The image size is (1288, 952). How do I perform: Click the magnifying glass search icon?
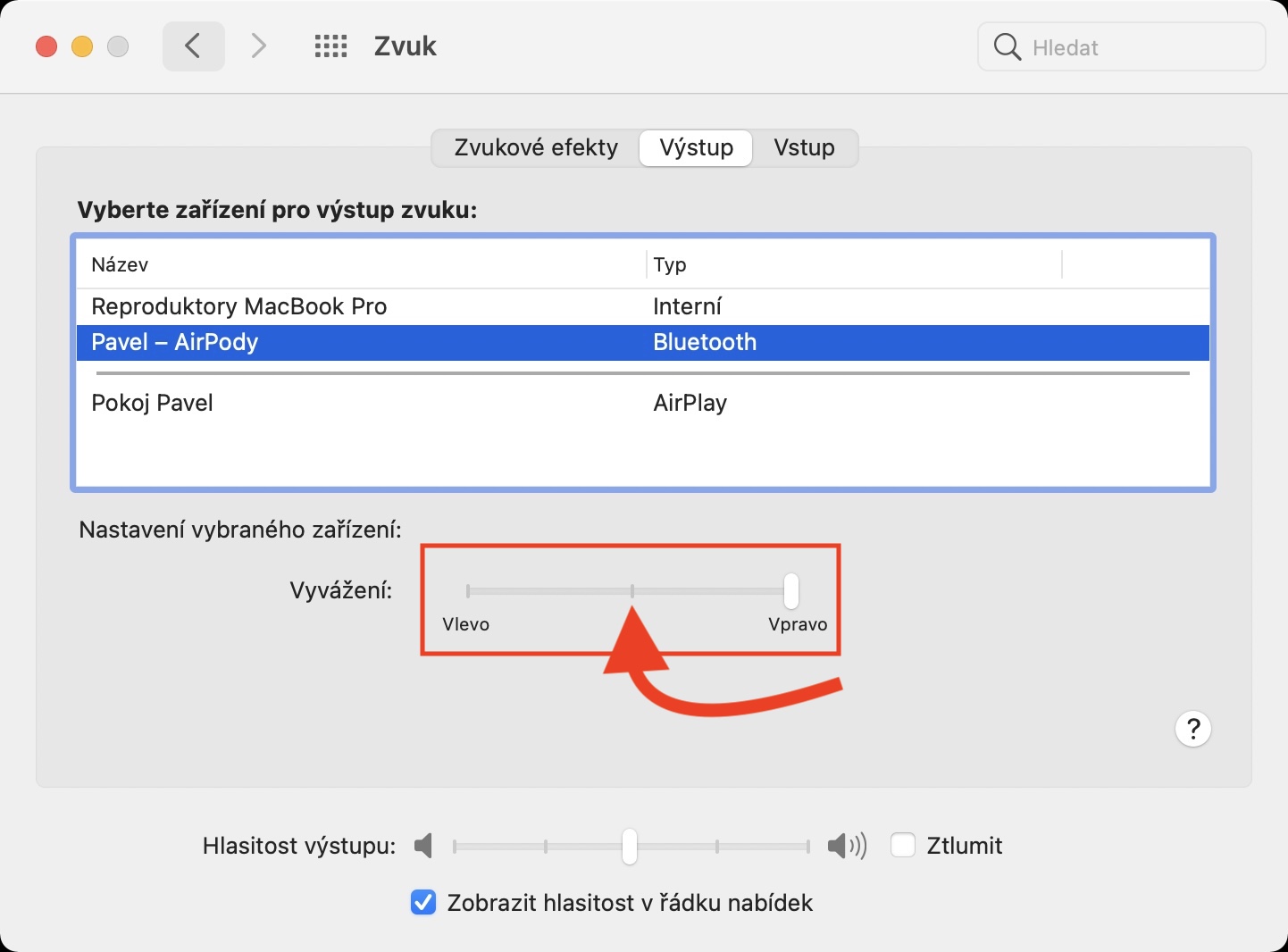1007,47
